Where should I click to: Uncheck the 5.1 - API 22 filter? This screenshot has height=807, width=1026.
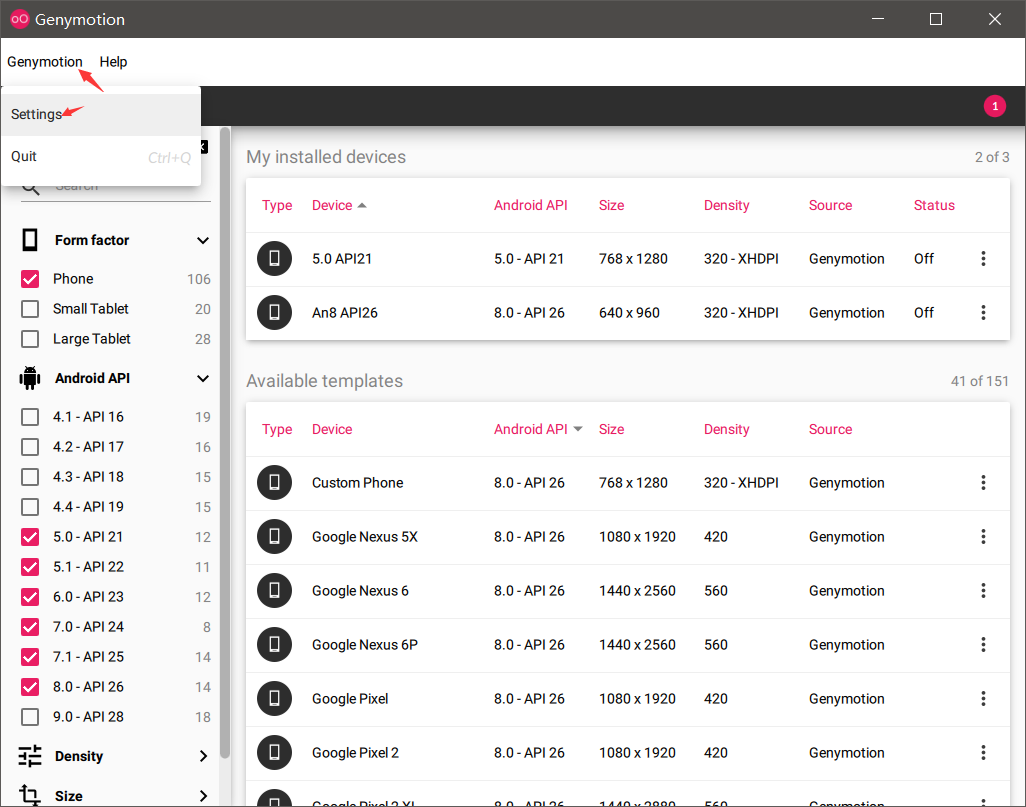pos(30,567)
